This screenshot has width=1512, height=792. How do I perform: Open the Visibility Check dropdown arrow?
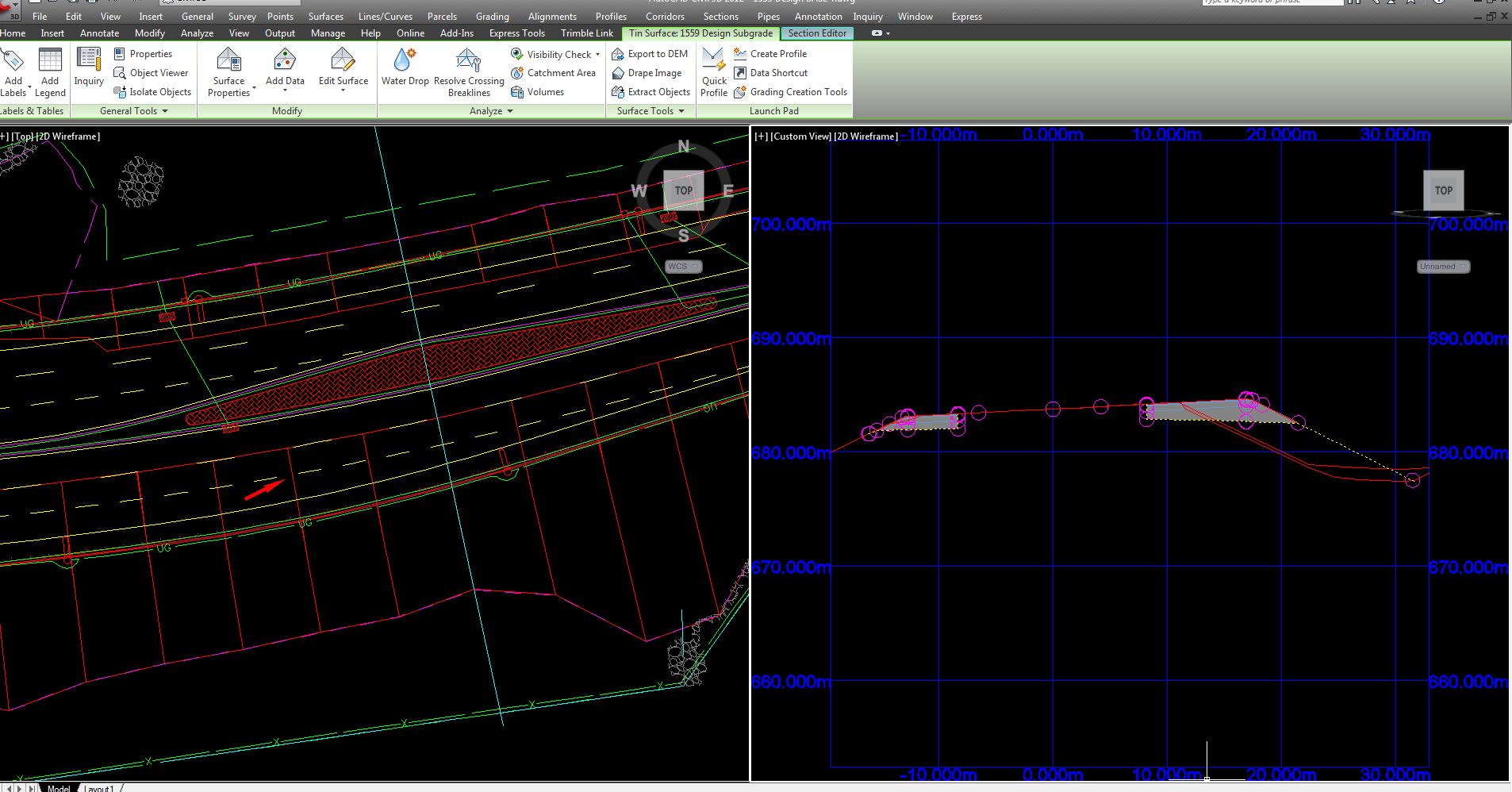597,55
